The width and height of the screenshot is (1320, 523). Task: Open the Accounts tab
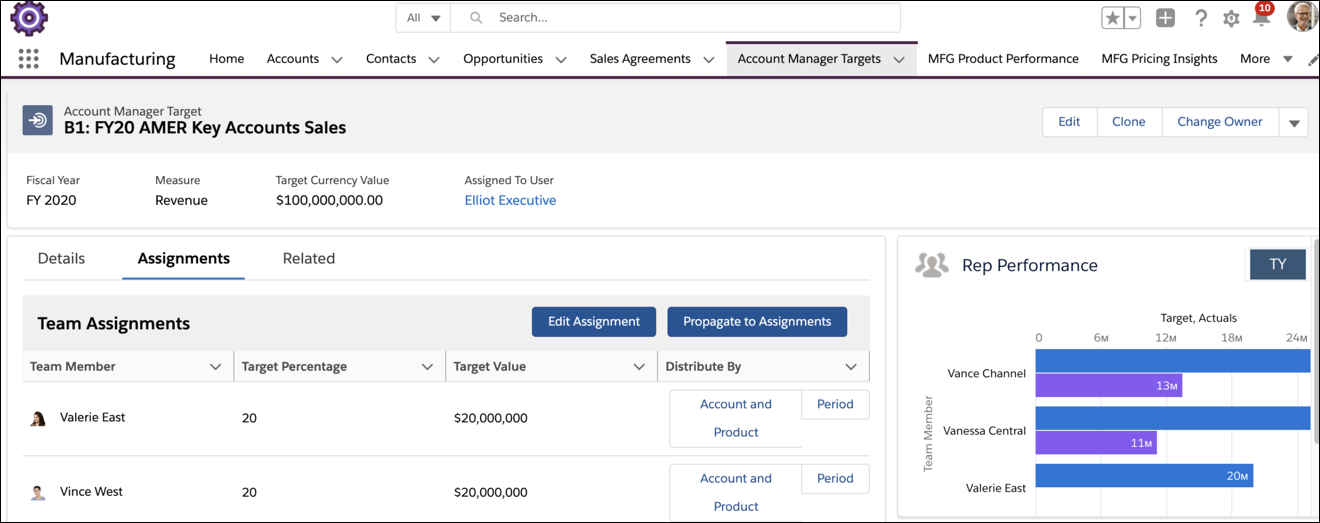pyautogui.click(x=292, y=59)
